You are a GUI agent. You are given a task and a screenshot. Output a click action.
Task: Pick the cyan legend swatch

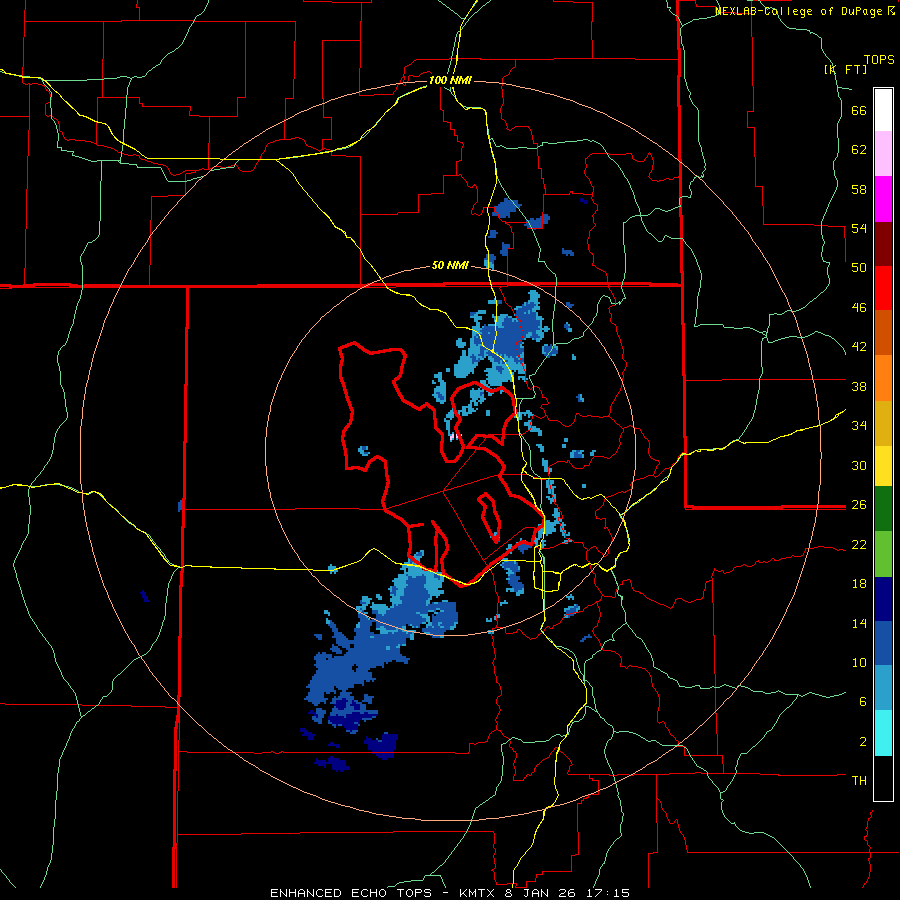pyautogui.click(x=883, y=733)
